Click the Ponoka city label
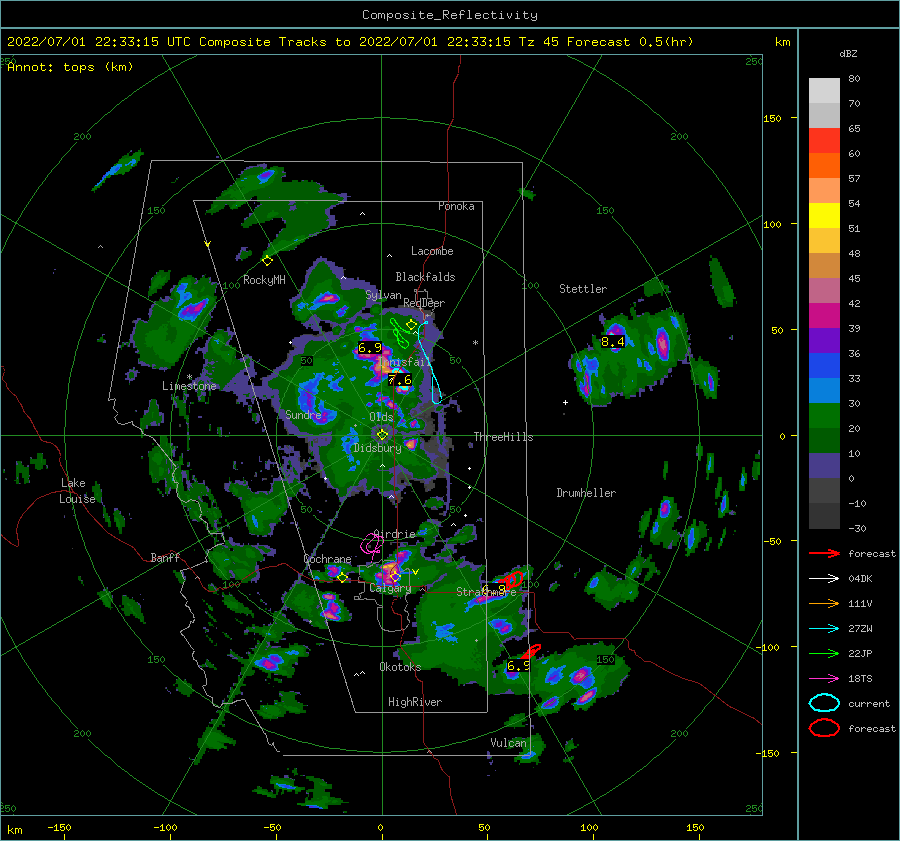This screenshot has height=841, width=900. click(x=456, y=206)
